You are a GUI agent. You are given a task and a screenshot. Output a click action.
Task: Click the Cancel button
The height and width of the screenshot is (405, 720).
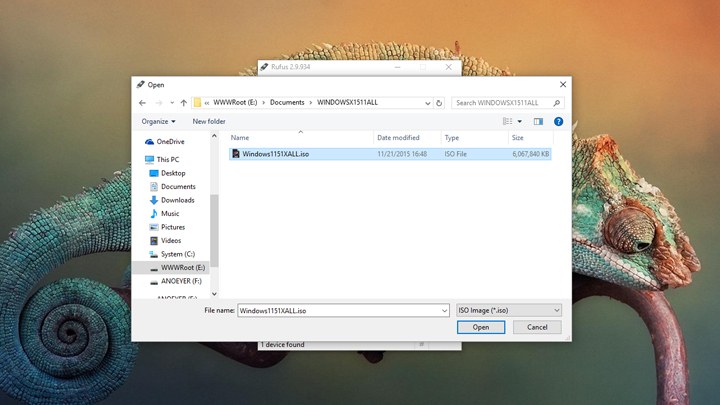pyautogui.click(x=537, y=327)
